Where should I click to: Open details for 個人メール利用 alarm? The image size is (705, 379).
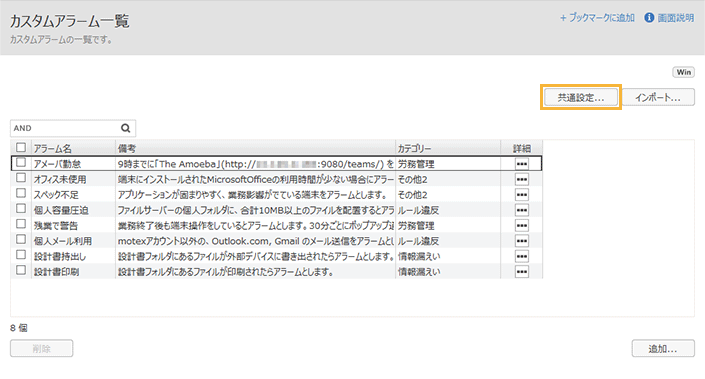(522, 241)
